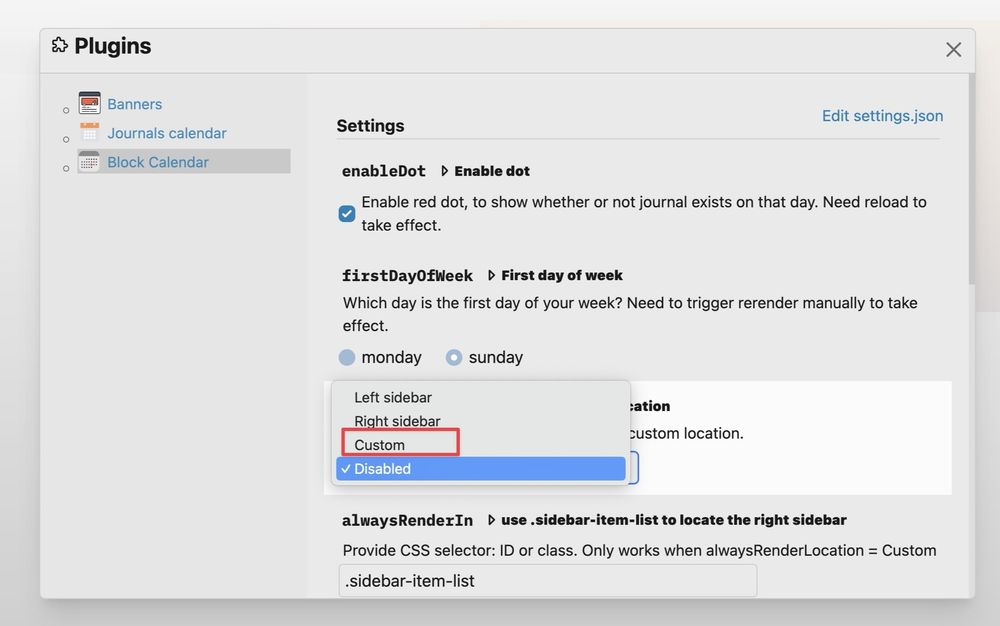Click the Block Calendar plugin icon
Screen dimensions: 1000x626
[x=89, y=162]
